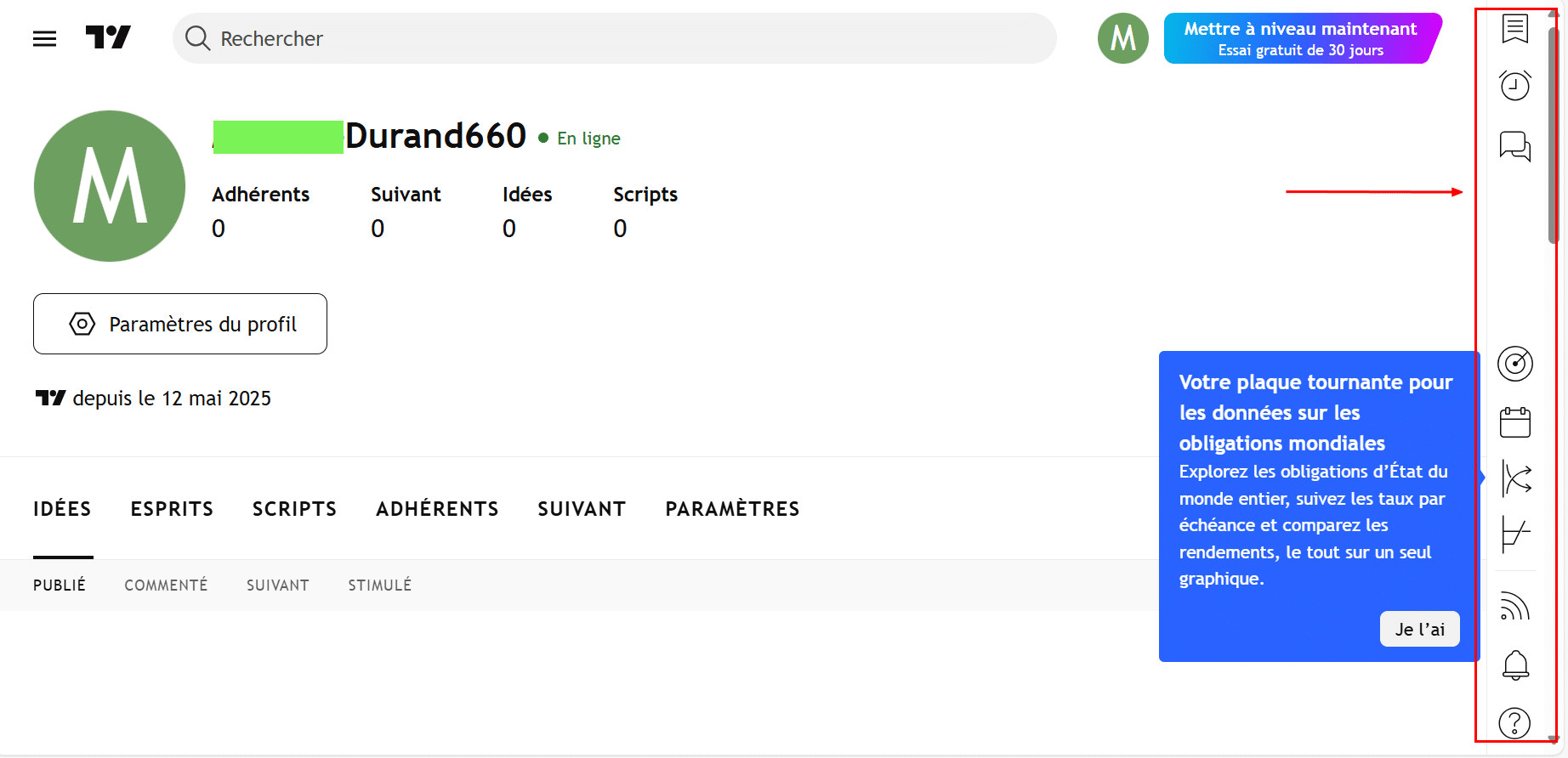This screenshot has height=758, width=1568.
Task: Open the chat speech bubbles icon
Action: click(x=1514, y=146)
